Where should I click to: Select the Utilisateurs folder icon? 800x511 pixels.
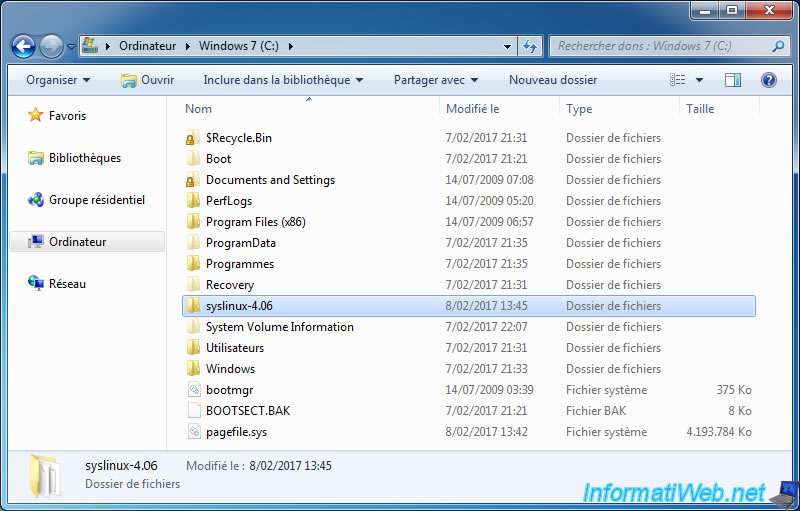193,347
